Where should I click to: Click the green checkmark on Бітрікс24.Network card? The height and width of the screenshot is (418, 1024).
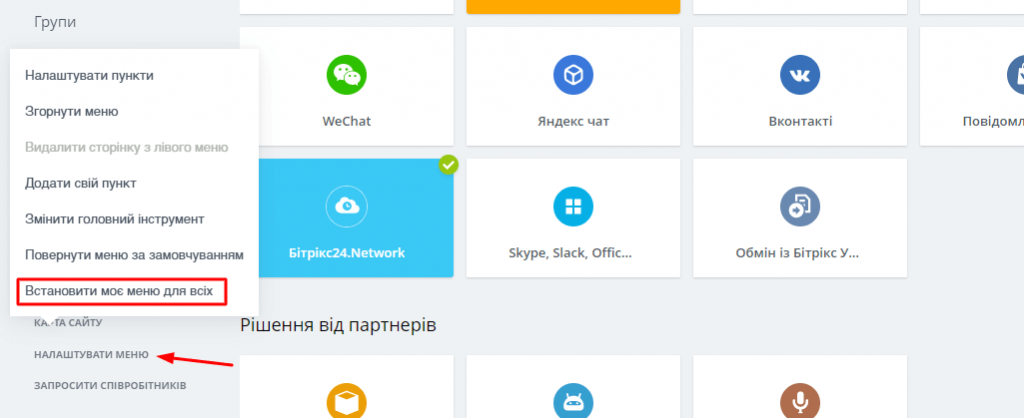449,165
